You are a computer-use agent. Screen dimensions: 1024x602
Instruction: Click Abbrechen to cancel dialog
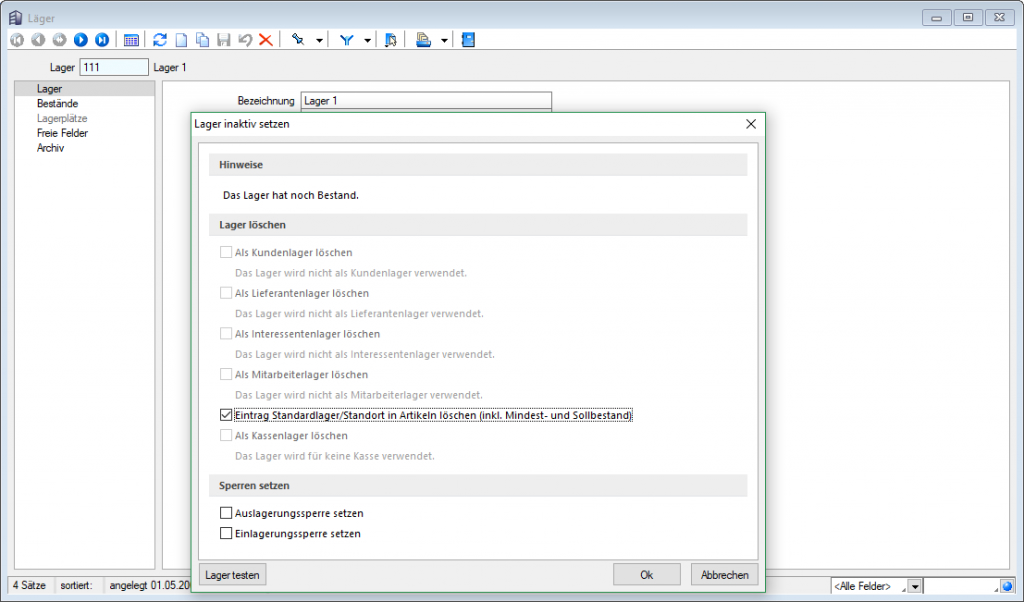point(724,575)
